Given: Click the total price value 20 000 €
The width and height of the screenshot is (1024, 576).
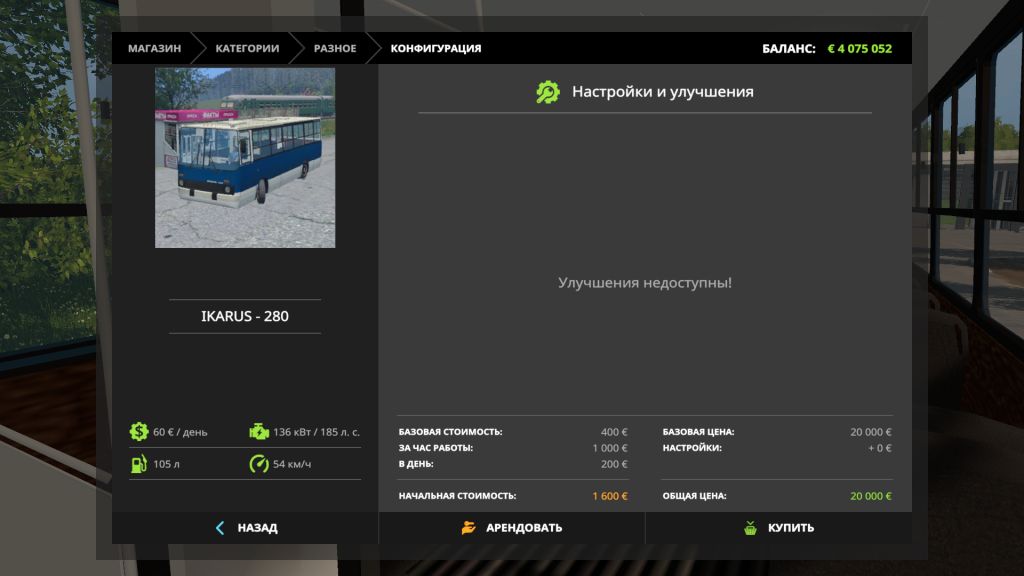Looking at the screenshot, I should coord(870,496).
